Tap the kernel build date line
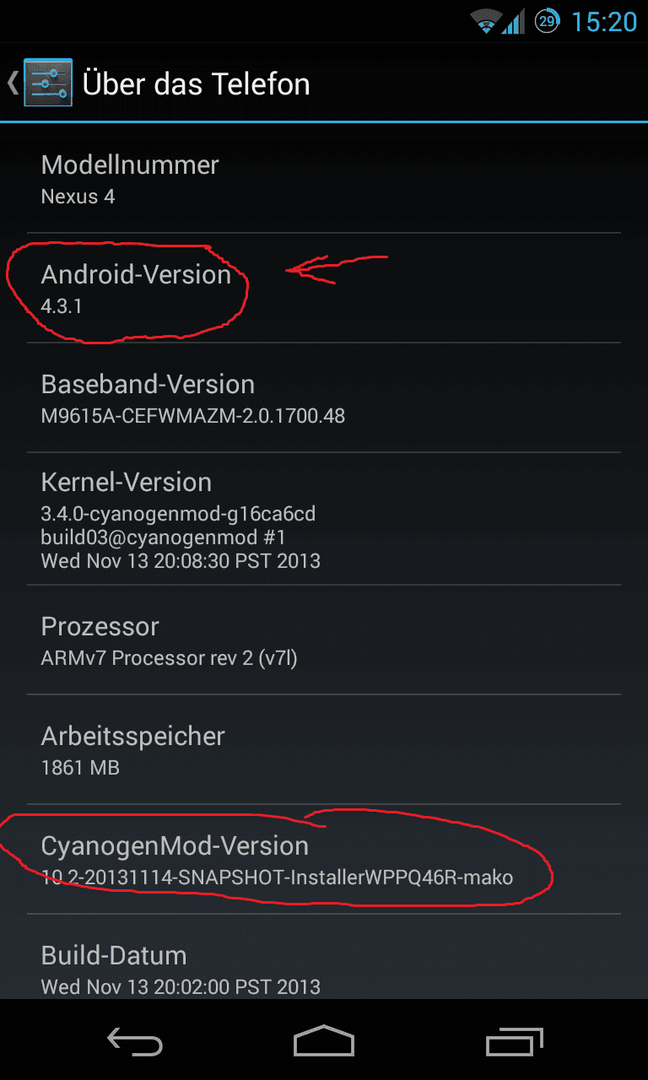This screenshot has width=648, height=1080. pos(181,561)
